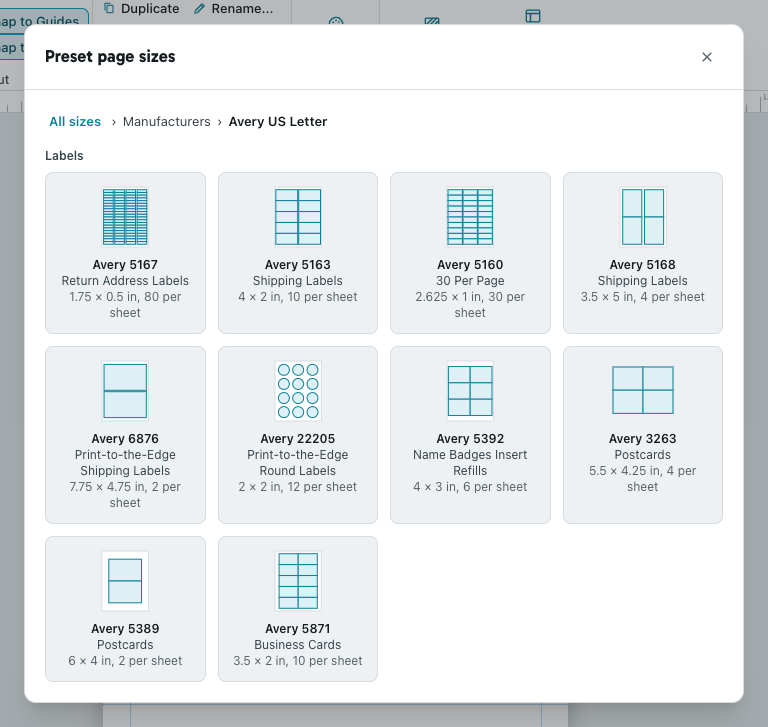Click the Snap to Guides button behind dialog
768x727 pixels.
[42, 21]
